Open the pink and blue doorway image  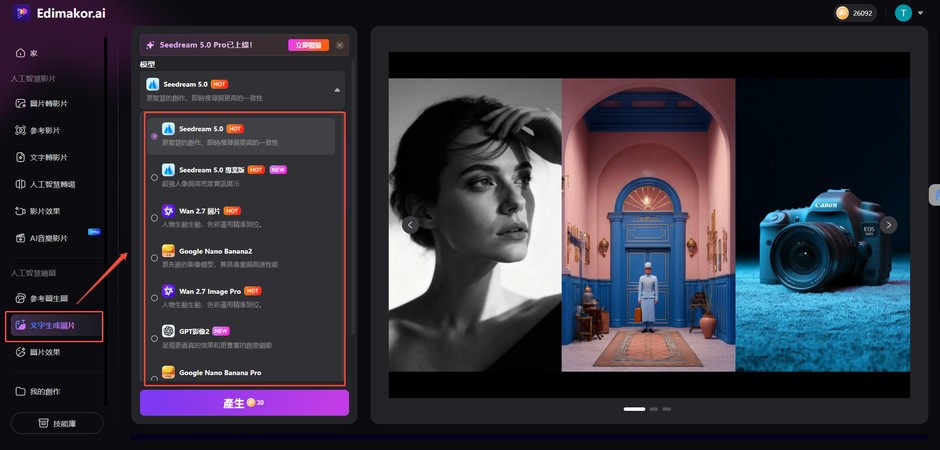coord(649,225)
